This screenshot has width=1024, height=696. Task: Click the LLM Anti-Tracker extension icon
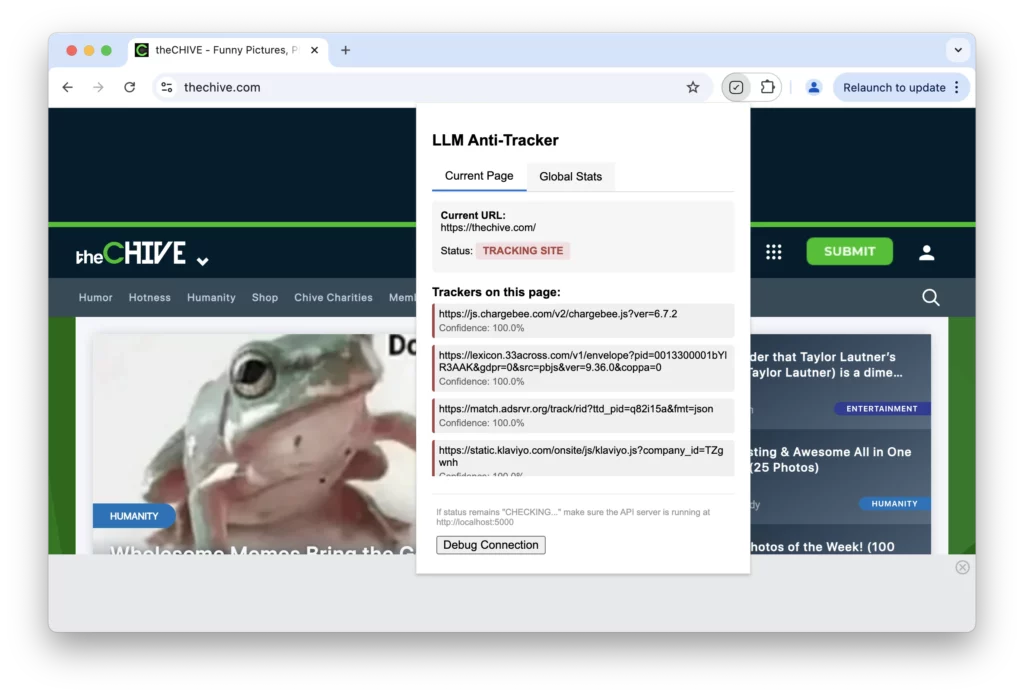[736, 87]
